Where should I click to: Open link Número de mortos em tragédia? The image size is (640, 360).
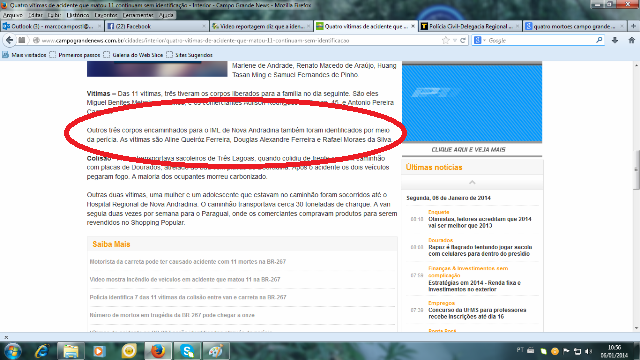(x=172, y=315)
